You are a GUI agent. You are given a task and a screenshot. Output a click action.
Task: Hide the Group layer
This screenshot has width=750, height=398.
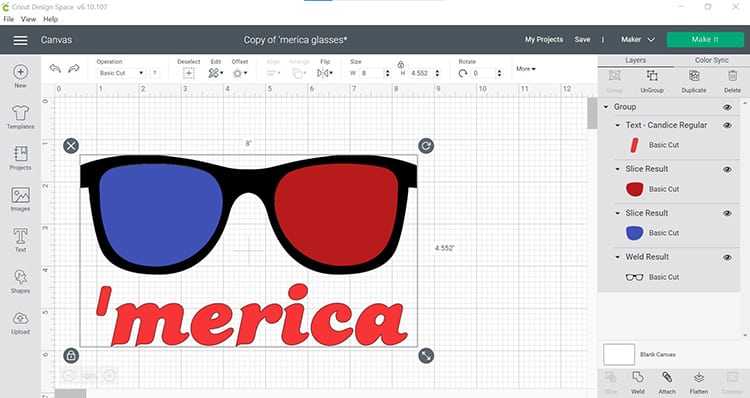point(728,107)
